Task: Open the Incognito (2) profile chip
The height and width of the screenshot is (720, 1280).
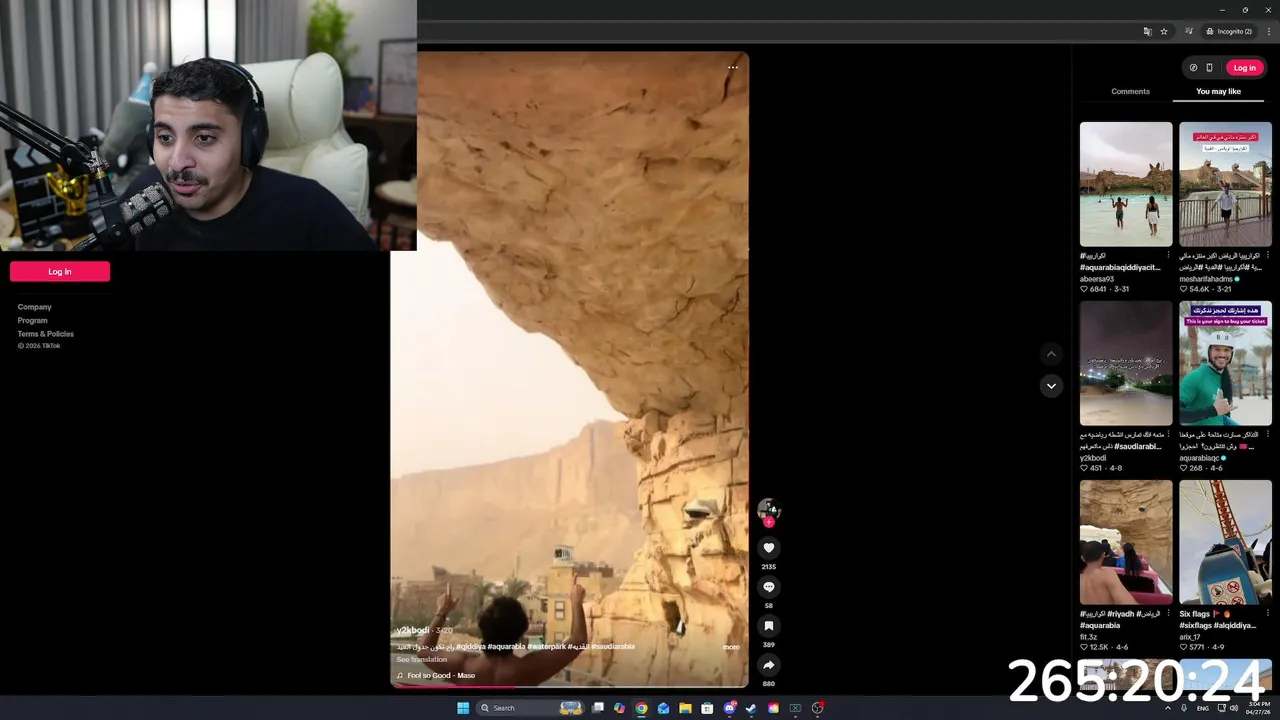Action: [x=1229, y=32]
